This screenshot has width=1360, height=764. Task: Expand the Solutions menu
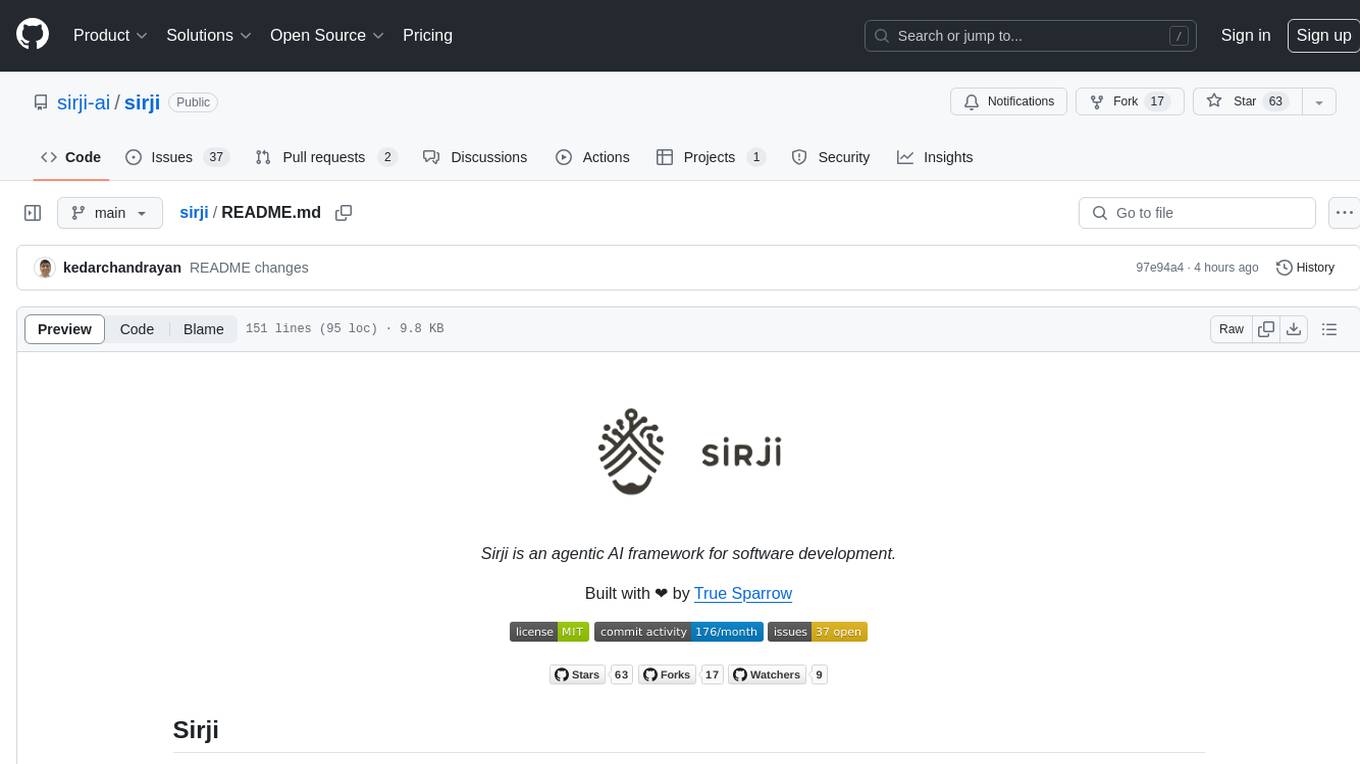pyautogui.click(x=209, y=35)
